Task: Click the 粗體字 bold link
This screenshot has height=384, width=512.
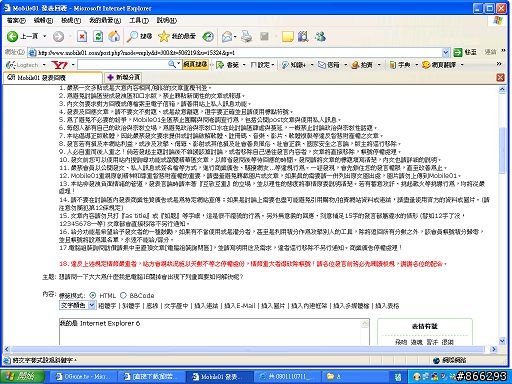Action: pos(107,305)
